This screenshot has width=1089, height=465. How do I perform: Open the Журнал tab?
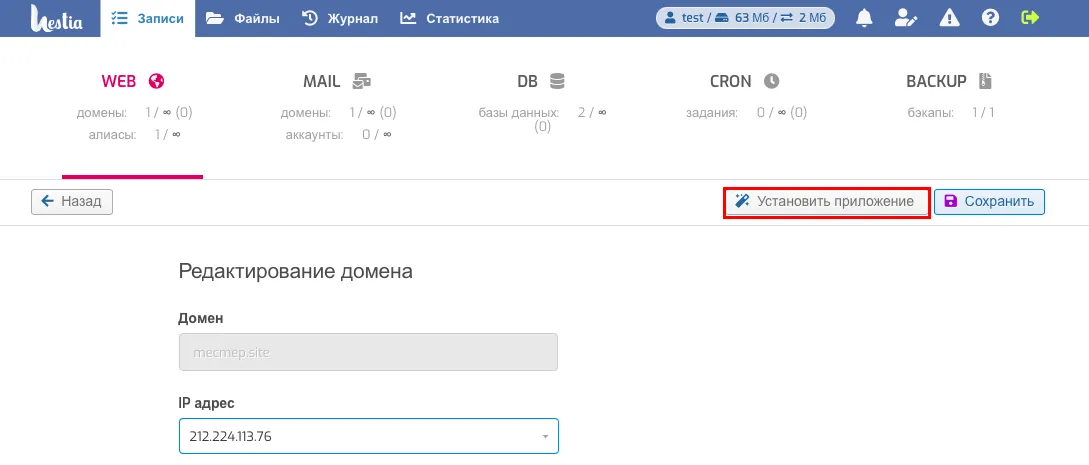(x=340, y=18)
